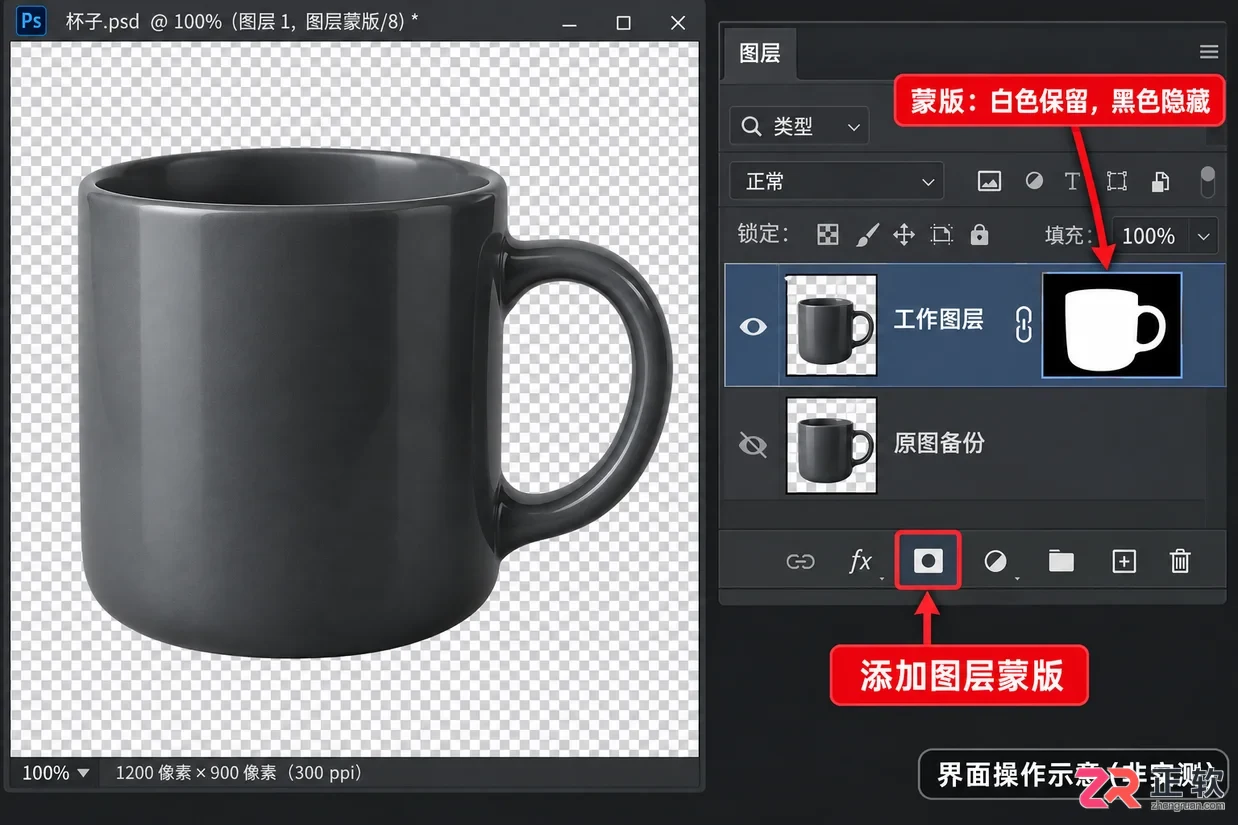Select the white mug layer mask thumbnail
Screen dimensions: 1238x825
pyautogui.click(x=1112, y=326)
